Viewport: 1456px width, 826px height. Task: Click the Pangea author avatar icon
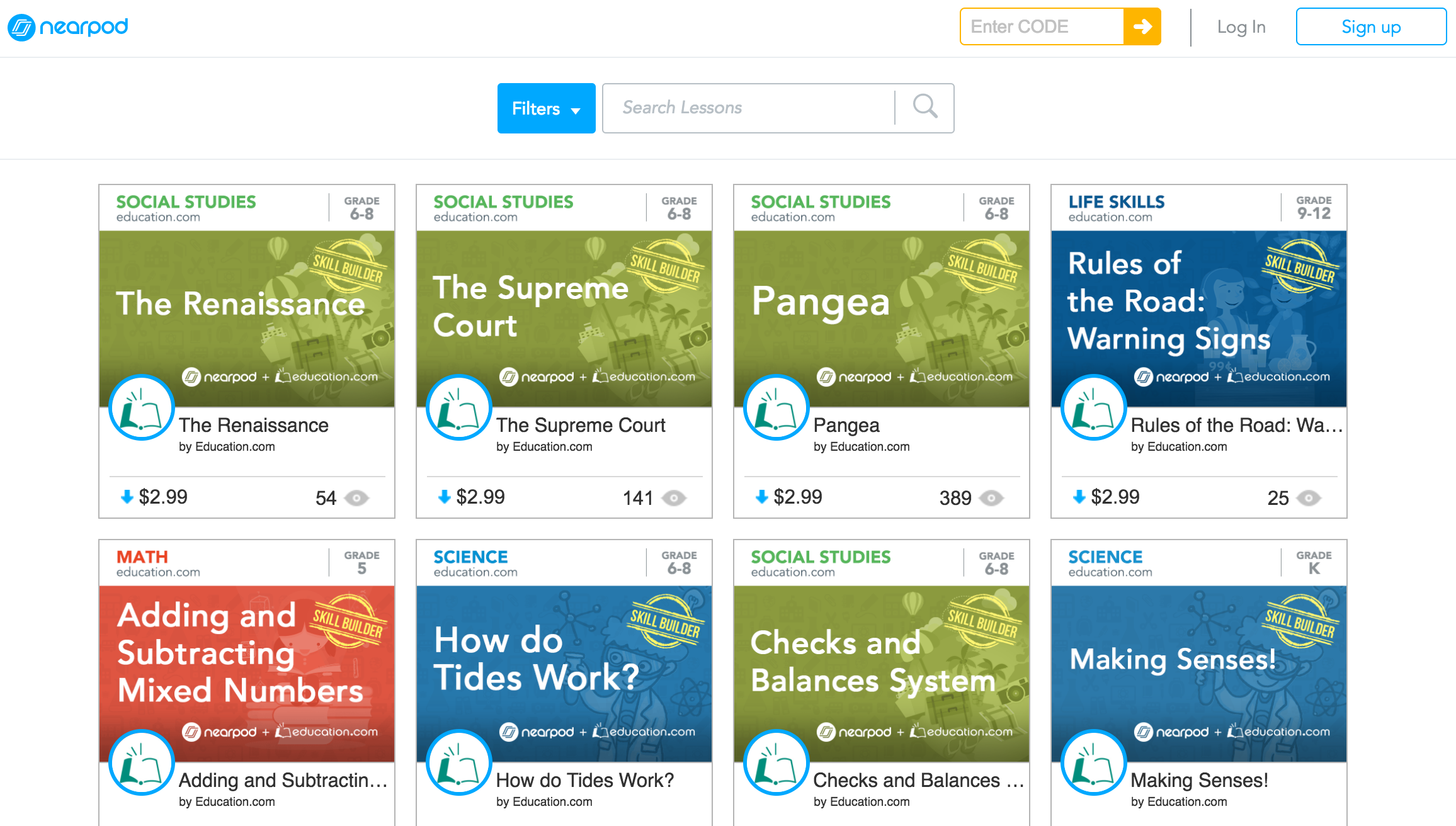click(x=776, y=407)
